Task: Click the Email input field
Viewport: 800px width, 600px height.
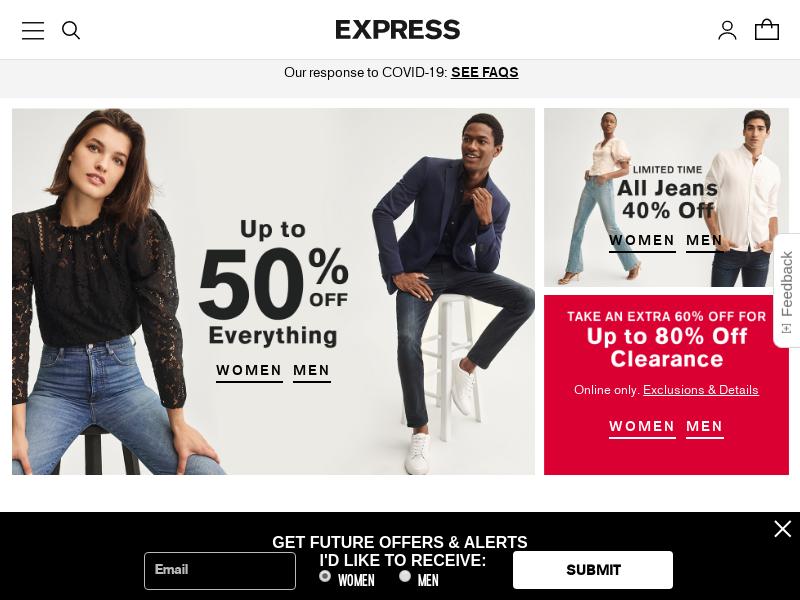Action: point(220,570)
